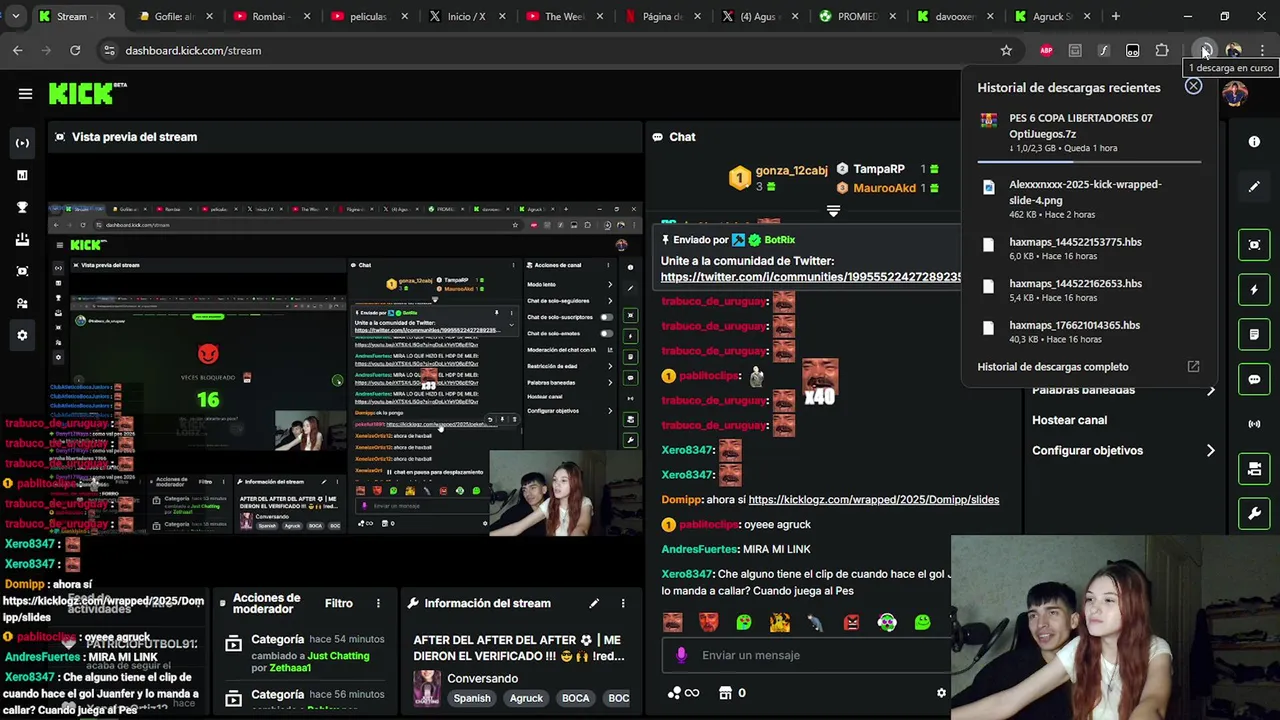Open the clips capture icon in the left sidebar

[x=22, y=271]
